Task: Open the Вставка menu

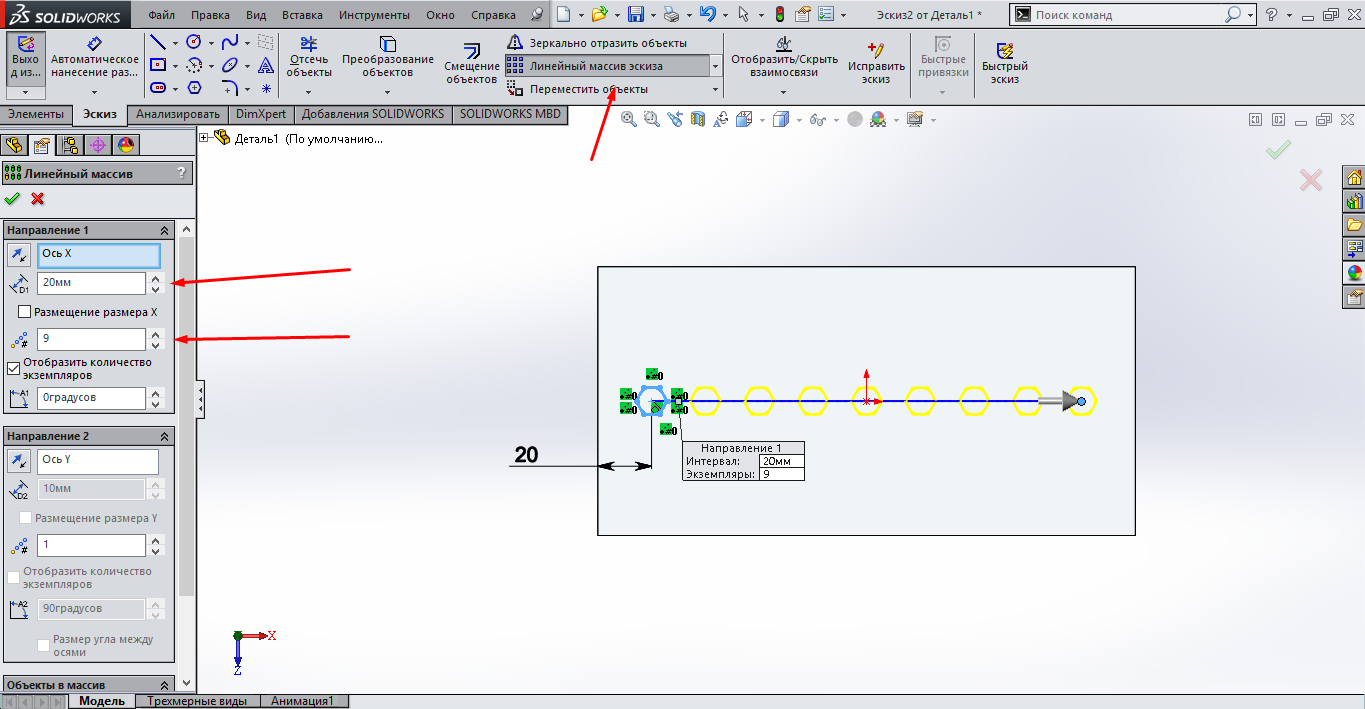Action: pyautogui.click(x=302, y=15)
